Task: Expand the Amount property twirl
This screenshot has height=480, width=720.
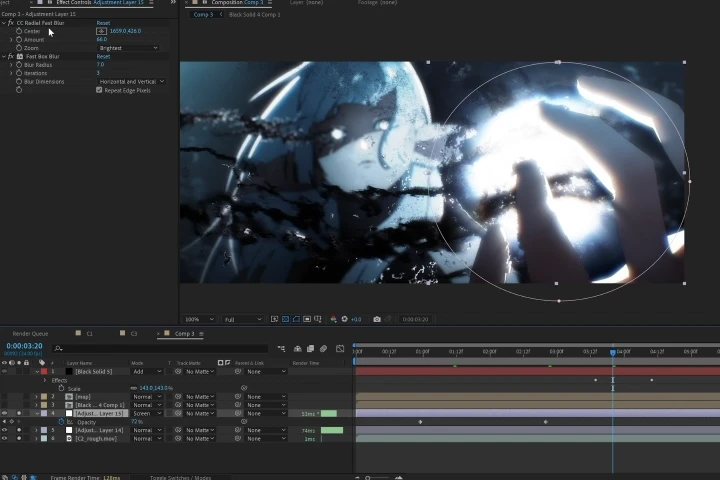Action: pyautogui.click(x=11, y=40)
